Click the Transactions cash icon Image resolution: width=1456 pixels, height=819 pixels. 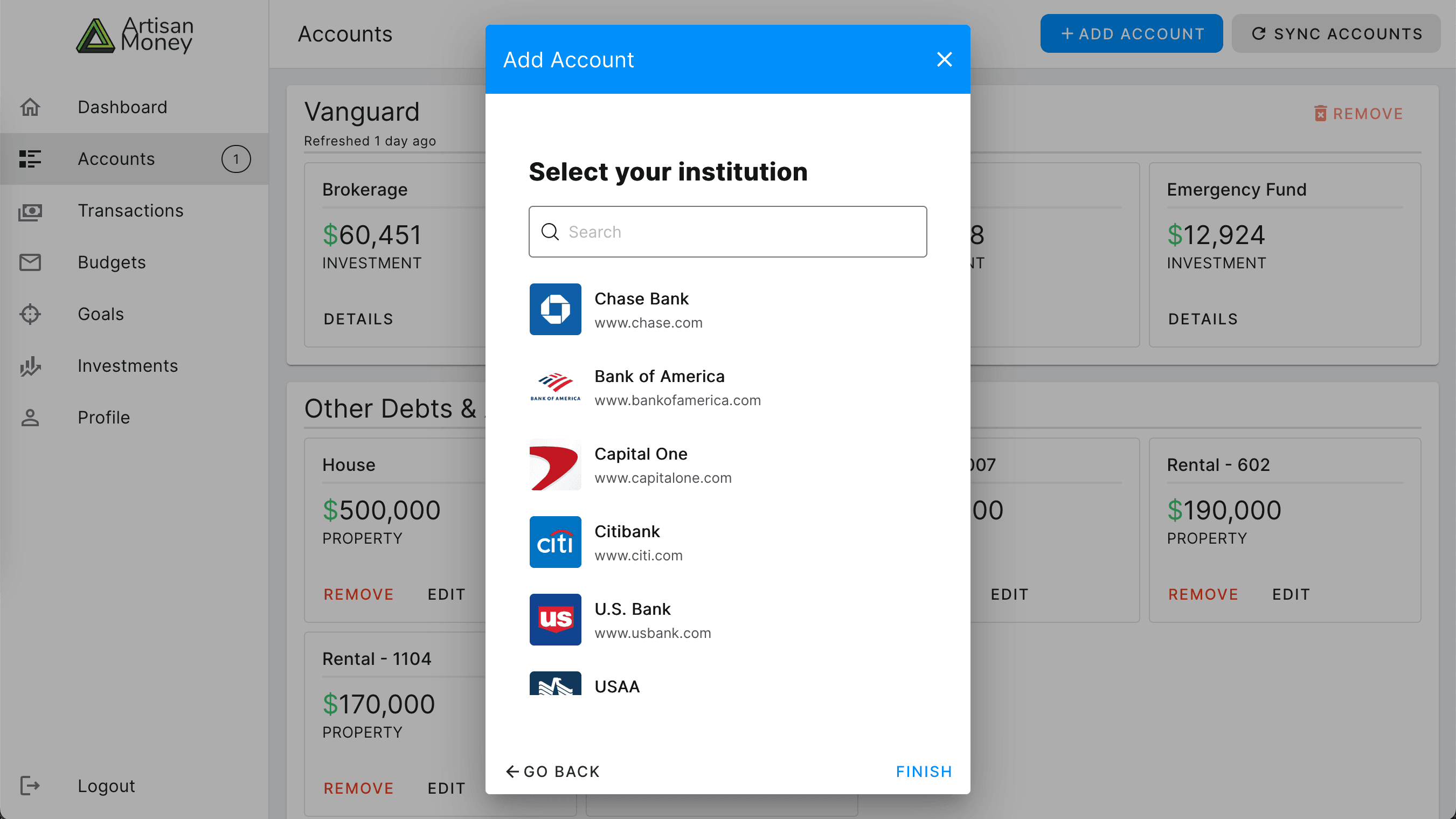(30, 212)
